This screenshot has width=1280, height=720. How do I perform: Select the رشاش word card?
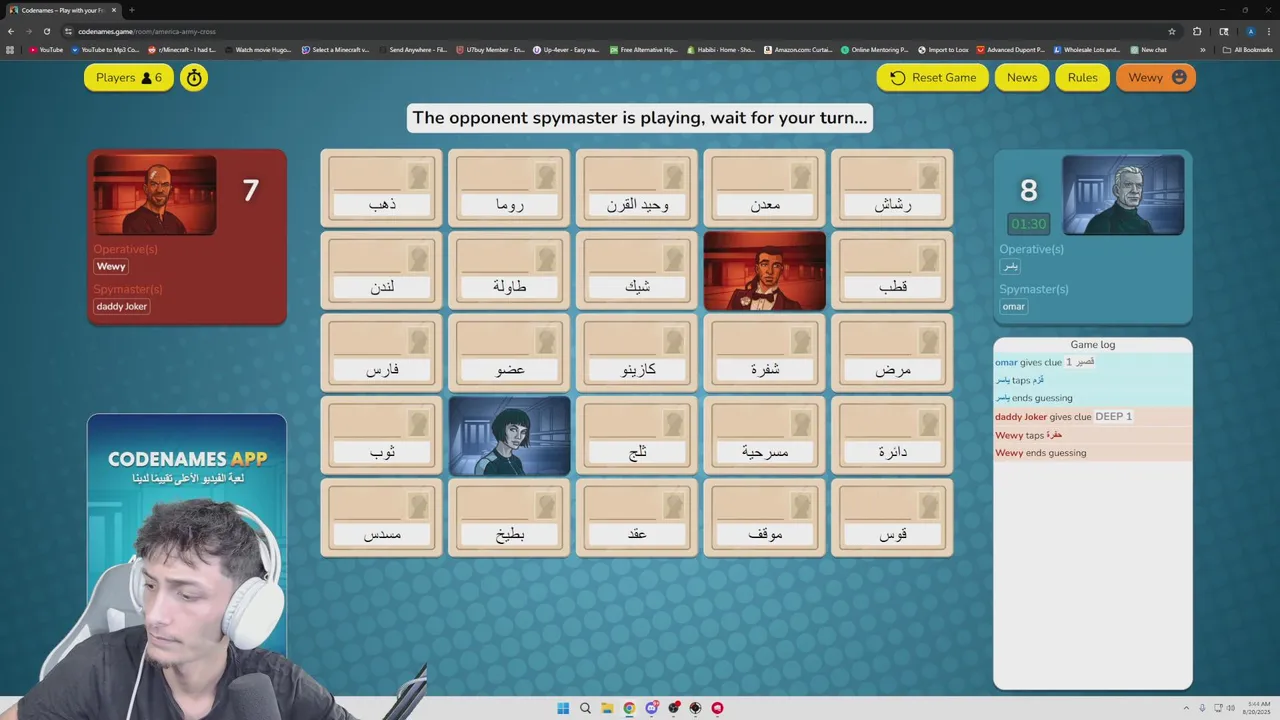click(x=892, y=188)
